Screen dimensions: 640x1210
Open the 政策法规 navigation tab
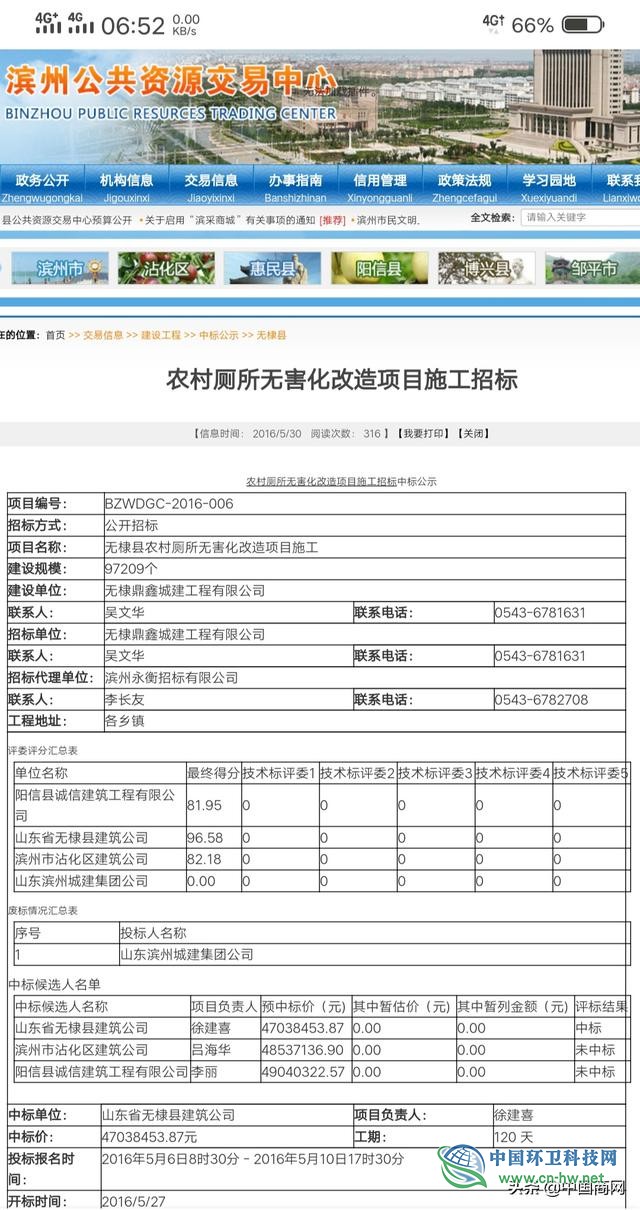(x=465, y=186)
